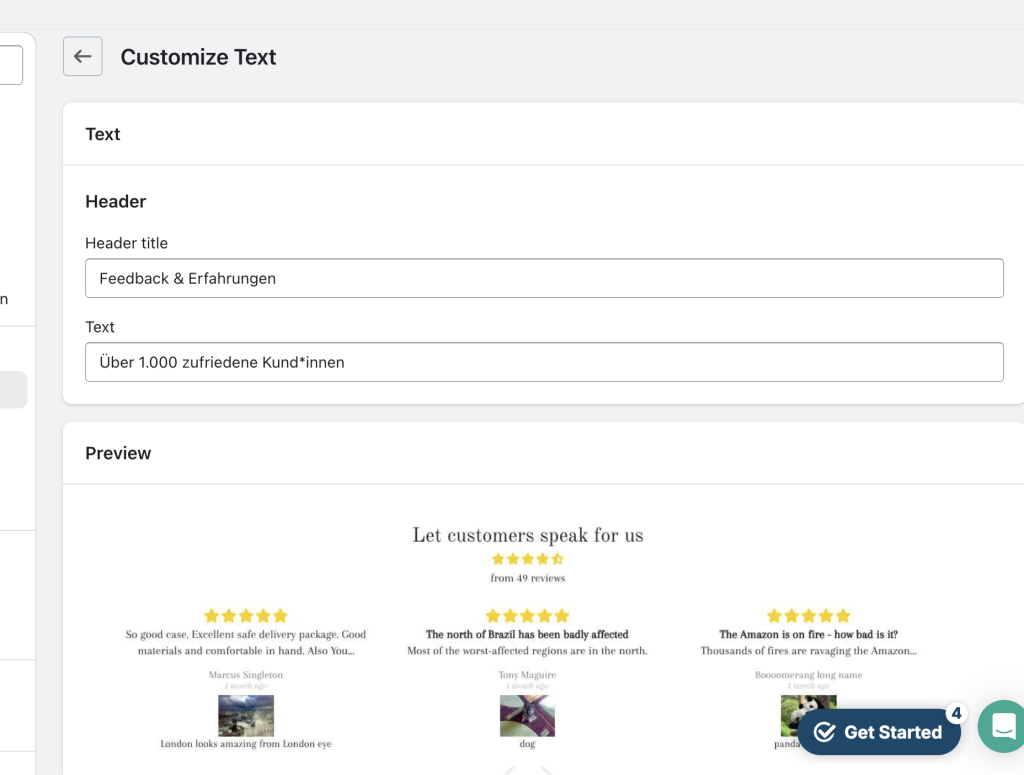
Task: Click 'from 49 reviews' text
Action: coord(528,578)
